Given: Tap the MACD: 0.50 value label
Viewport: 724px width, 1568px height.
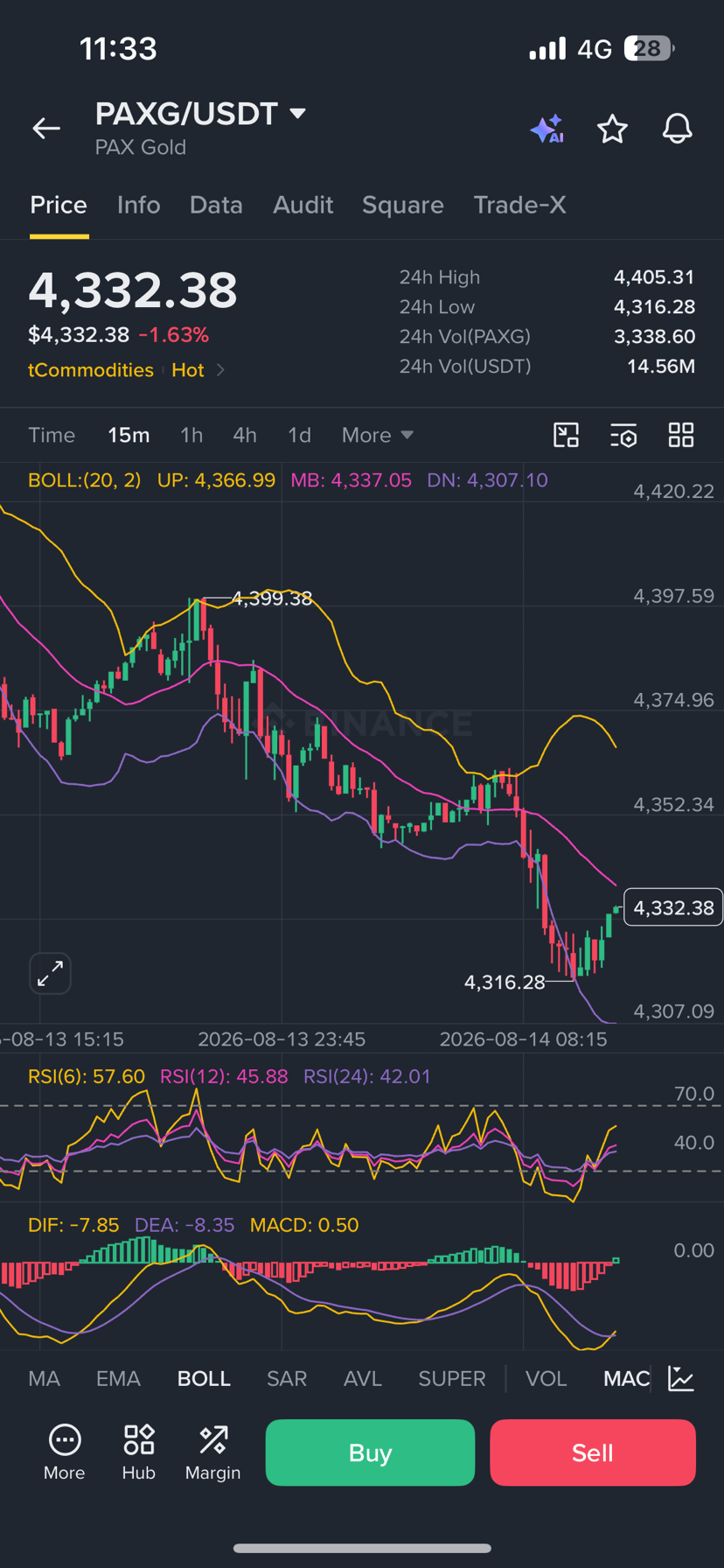Looking at the screenshot, I should coord(304,1225).
